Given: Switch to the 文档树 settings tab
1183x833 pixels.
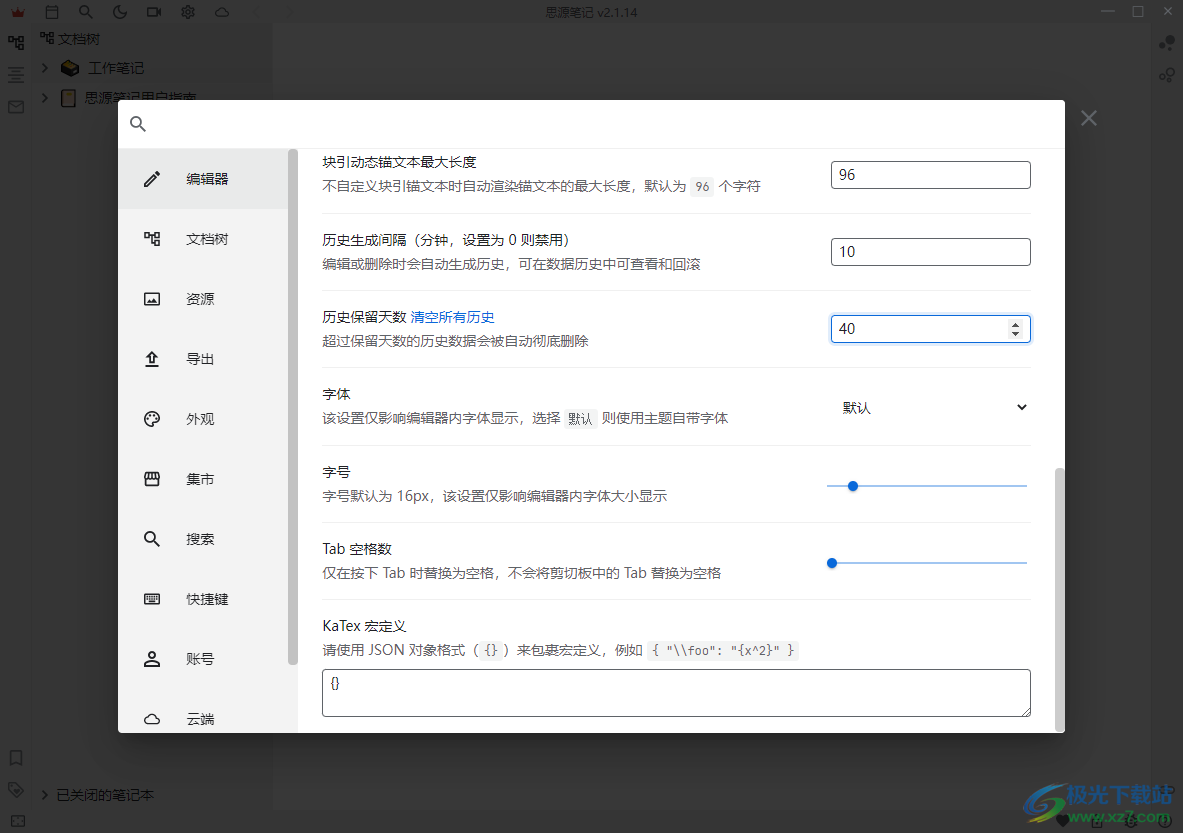Looking at the screenshot, I should point(204,239).
